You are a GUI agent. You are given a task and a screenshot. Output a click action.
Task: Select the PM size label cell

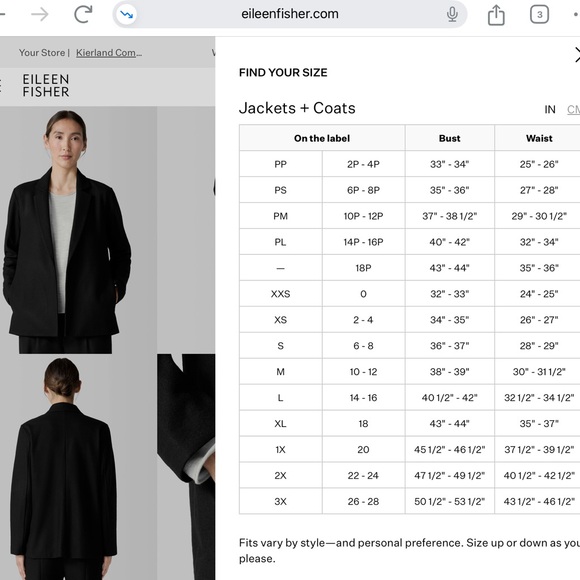(280, 216)
